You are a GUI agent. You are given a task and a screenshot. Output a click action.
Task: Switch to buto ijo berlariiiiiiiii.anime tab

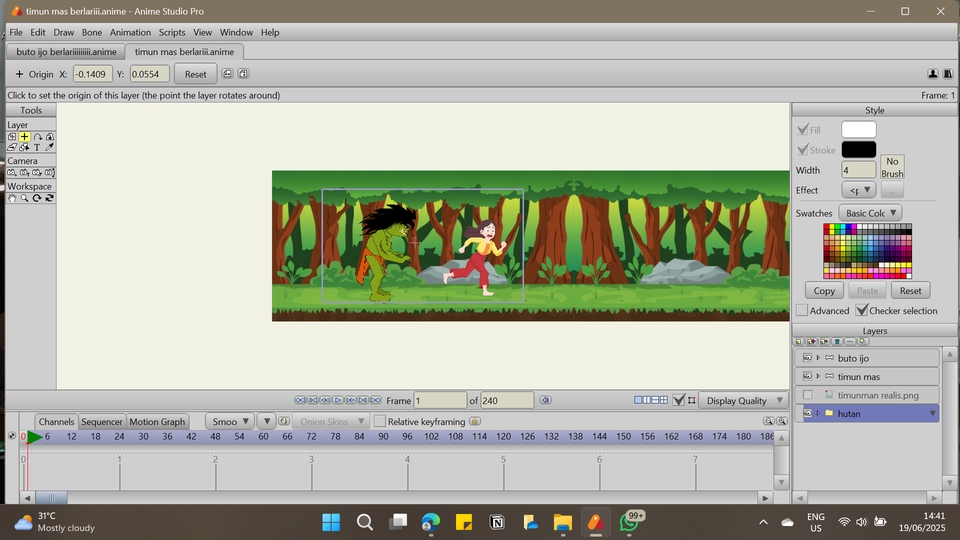point(66,52)
